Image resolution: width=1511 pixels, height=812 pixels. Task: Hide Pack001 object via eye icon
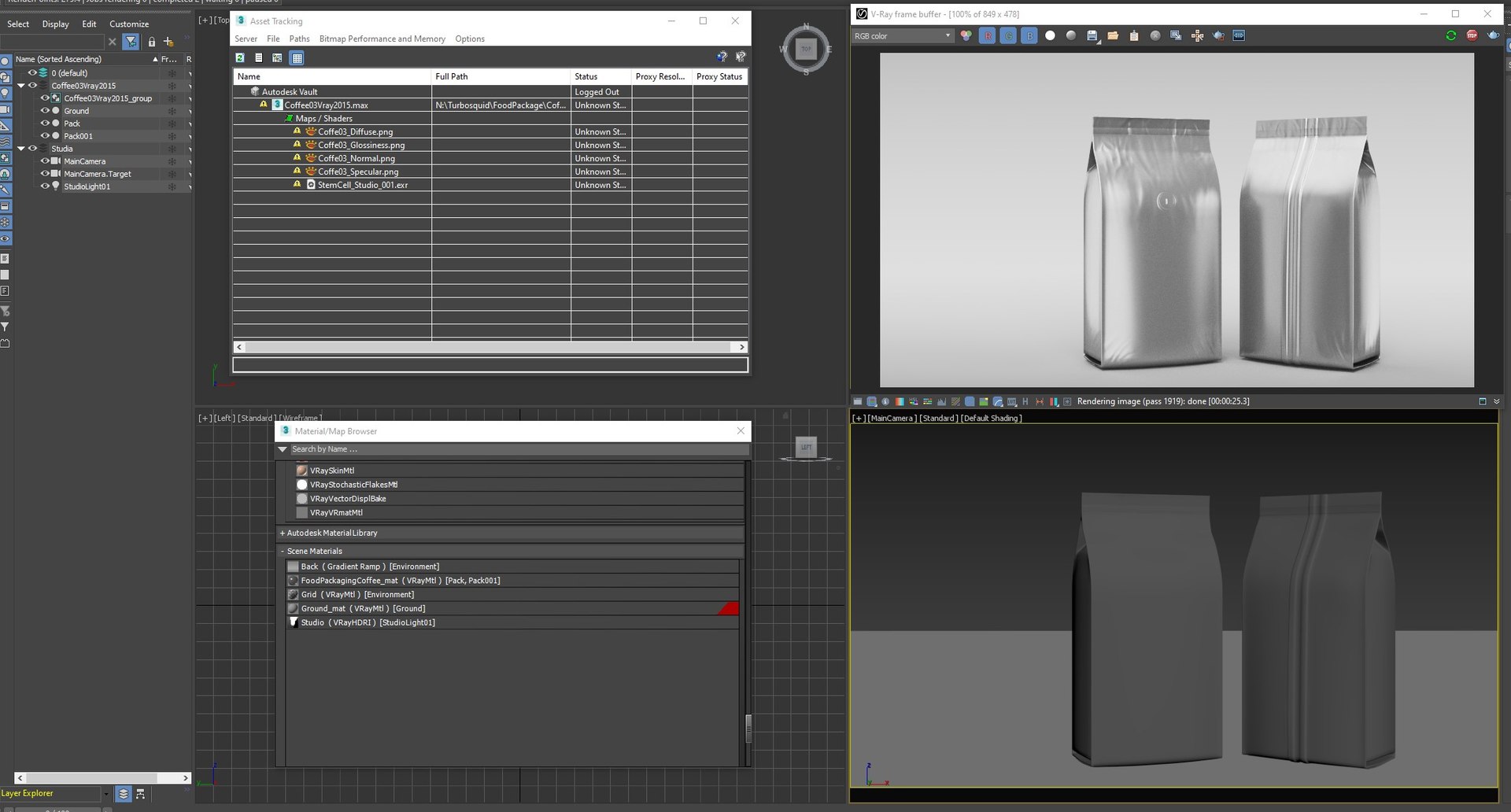[x=45, y=136]
